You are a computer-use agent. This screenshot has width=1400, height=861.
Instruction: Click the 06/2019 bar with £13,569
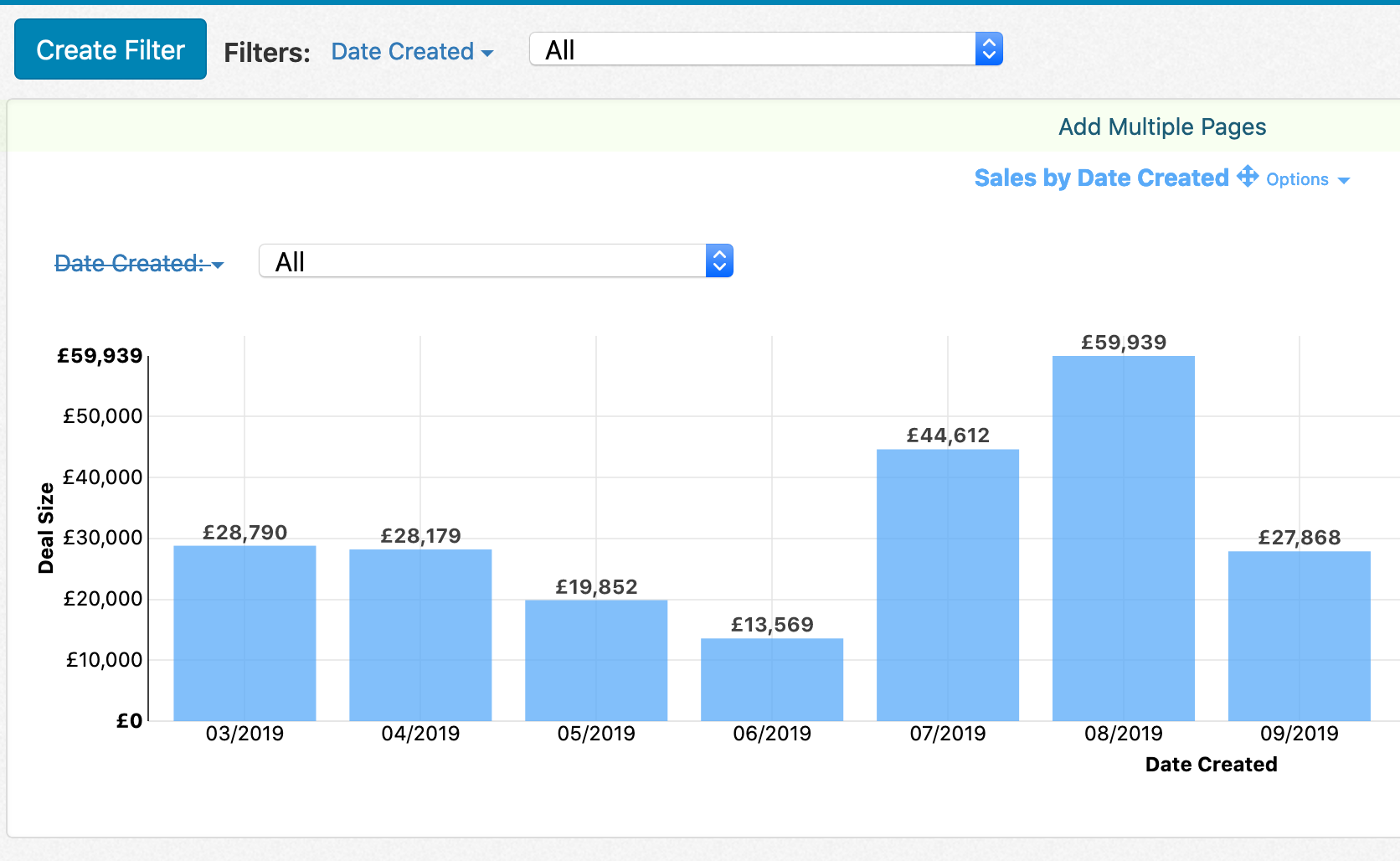tap(771, 678)
